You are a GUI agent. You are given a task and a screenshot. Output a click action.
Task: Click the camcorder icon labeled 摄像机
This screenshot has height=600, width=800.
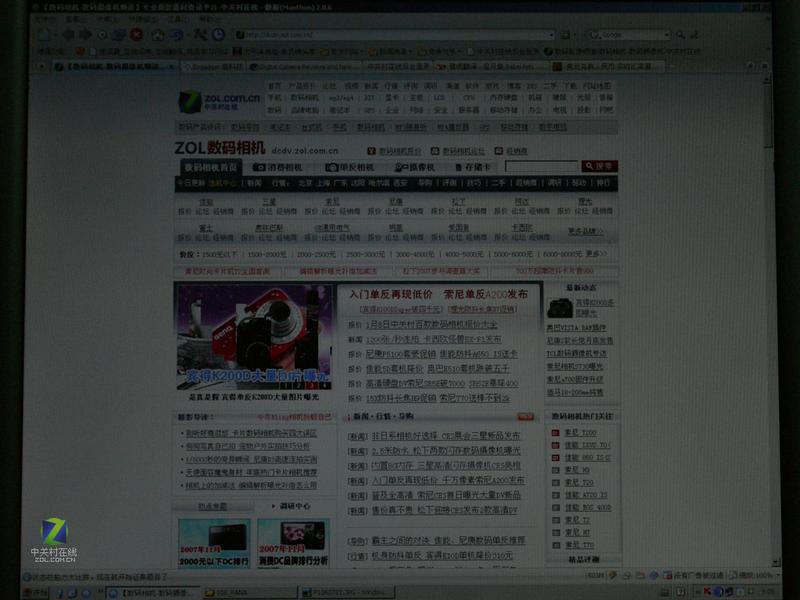coord(401,167)
